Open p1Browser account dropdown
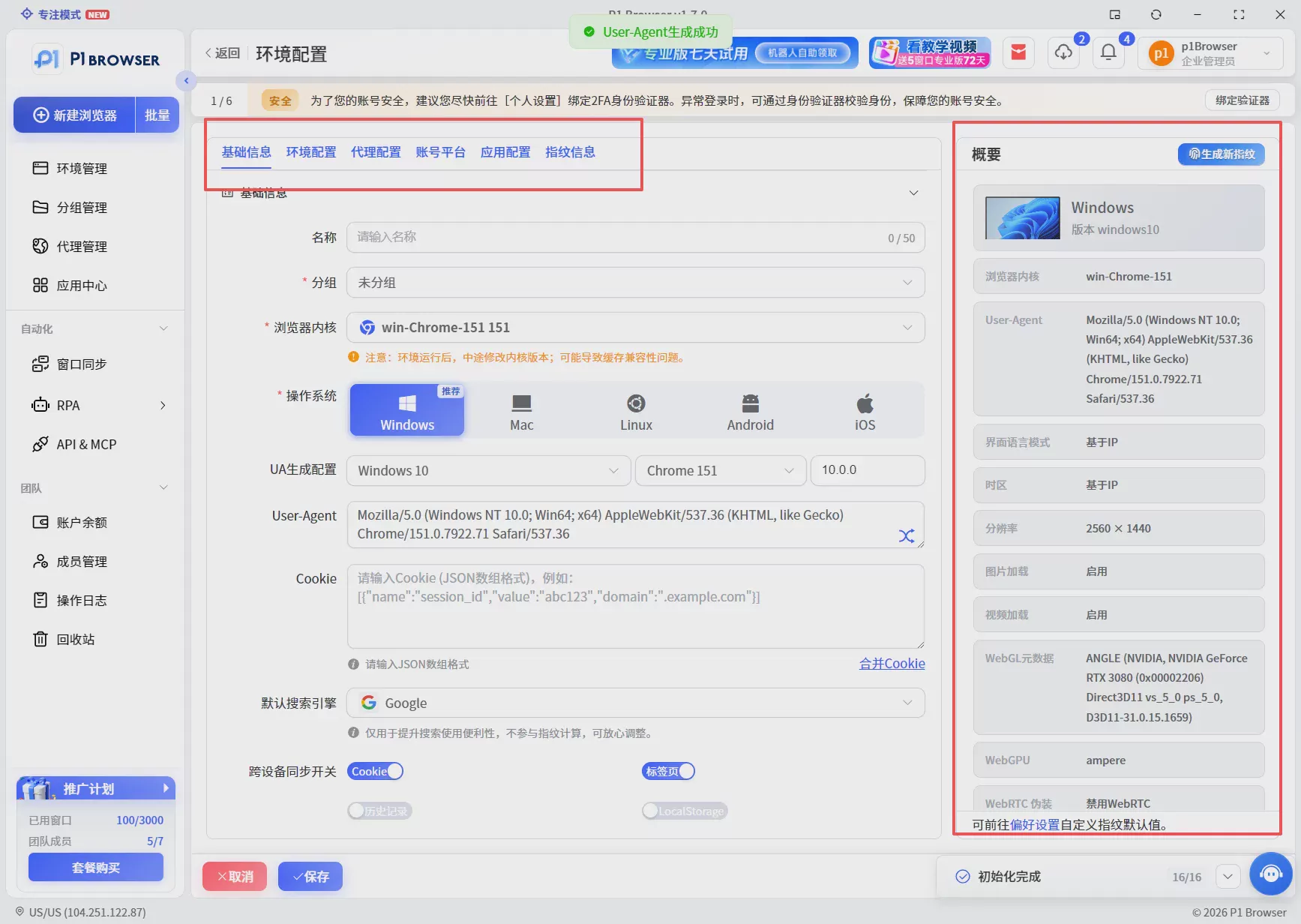 tap(1210, 52)
